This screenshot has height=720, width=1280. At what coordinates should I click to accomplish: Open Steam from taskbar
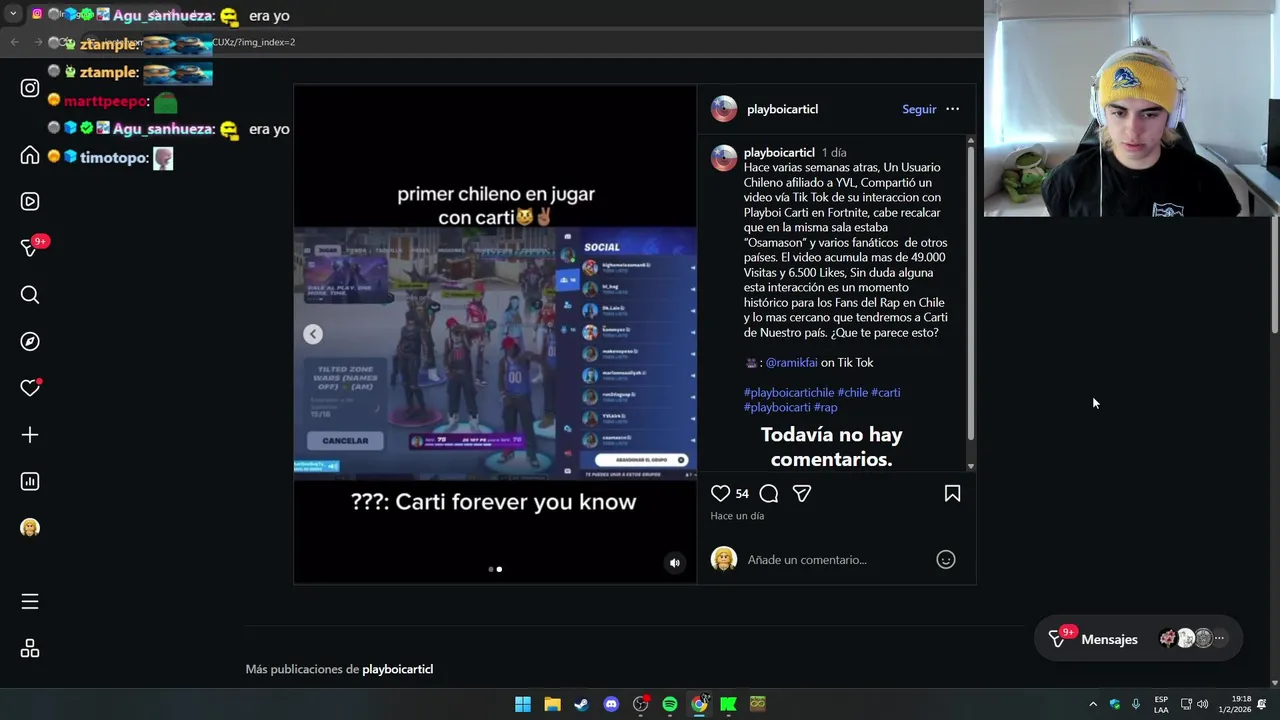(581, 704)
